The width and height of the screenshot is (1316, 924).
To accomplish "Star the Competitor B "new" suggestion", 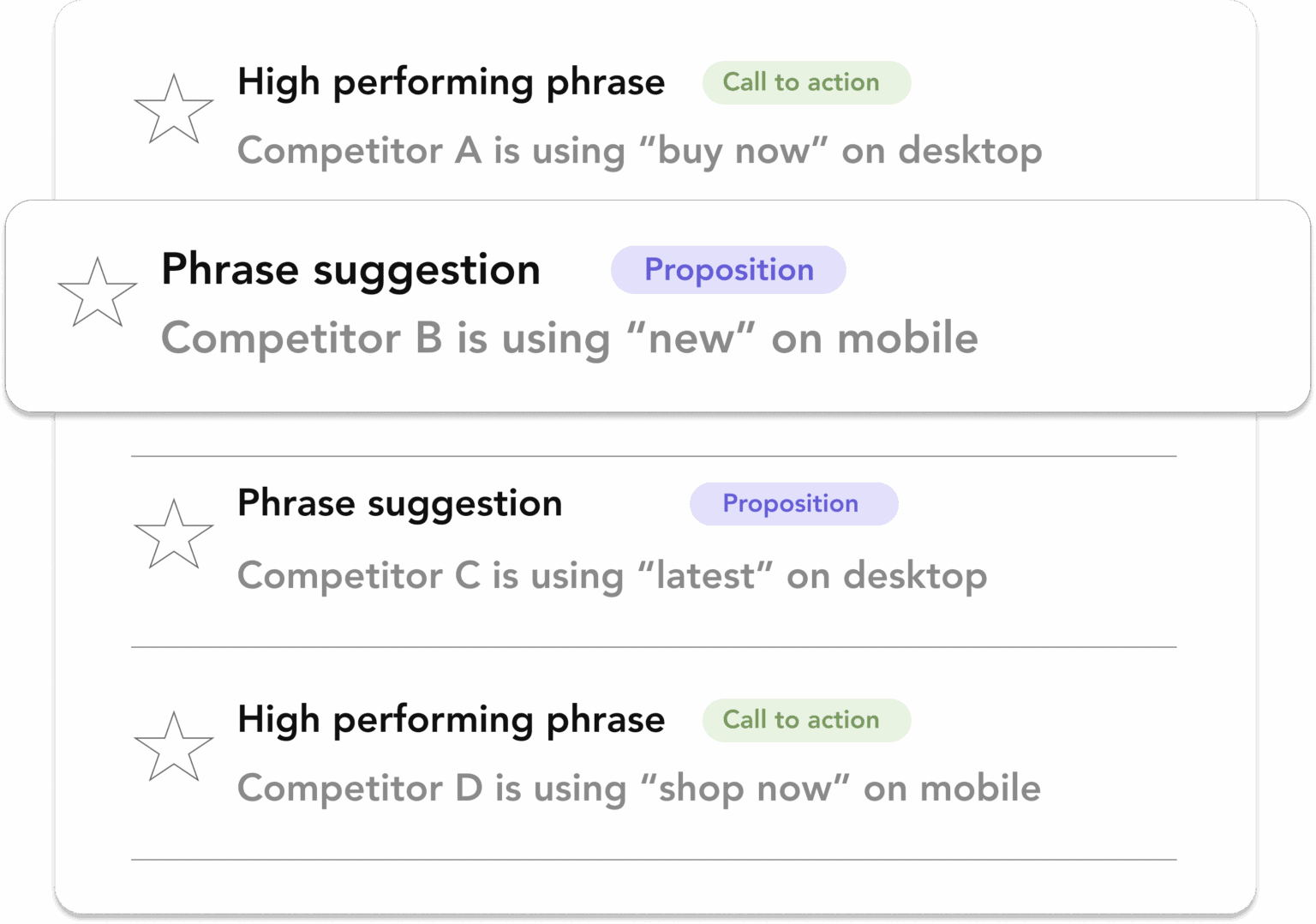I will tap(98, 292).
